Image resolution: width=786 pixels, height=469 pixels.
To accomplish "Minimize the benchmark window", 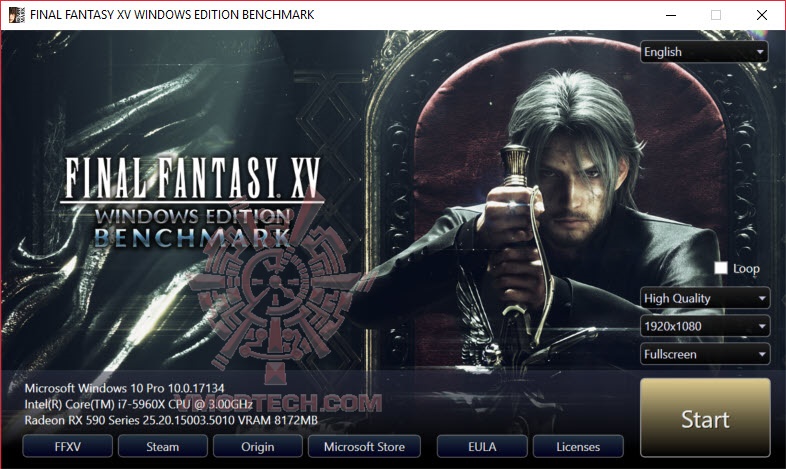I will (x=671, y=15).
